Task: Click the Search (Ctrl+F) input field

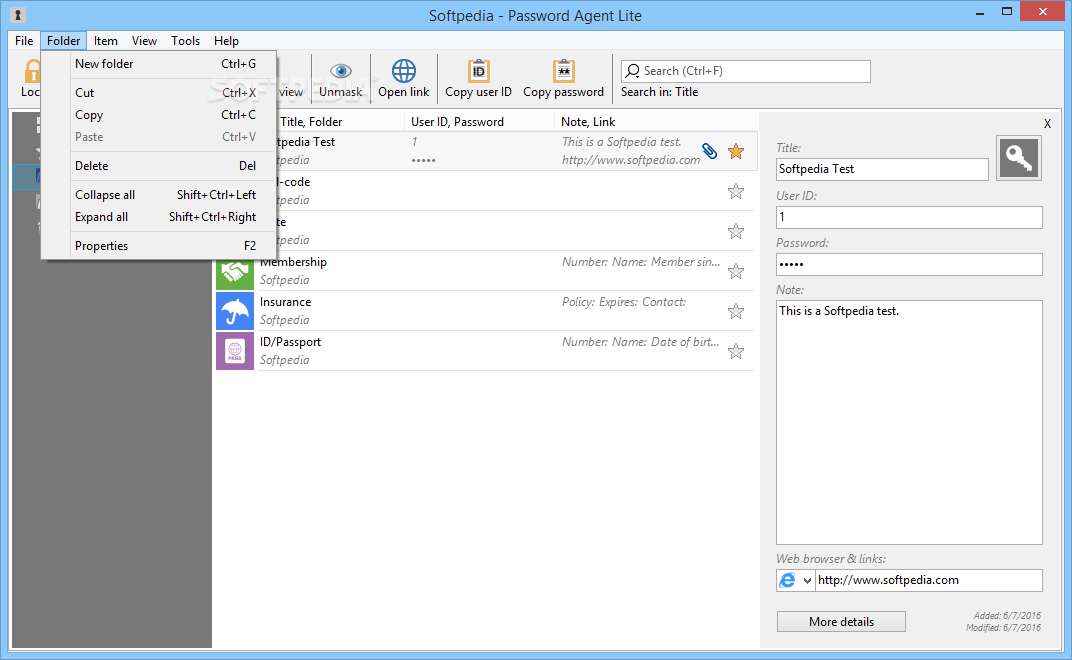Action: pyautogui.click(x=745, y=71)
